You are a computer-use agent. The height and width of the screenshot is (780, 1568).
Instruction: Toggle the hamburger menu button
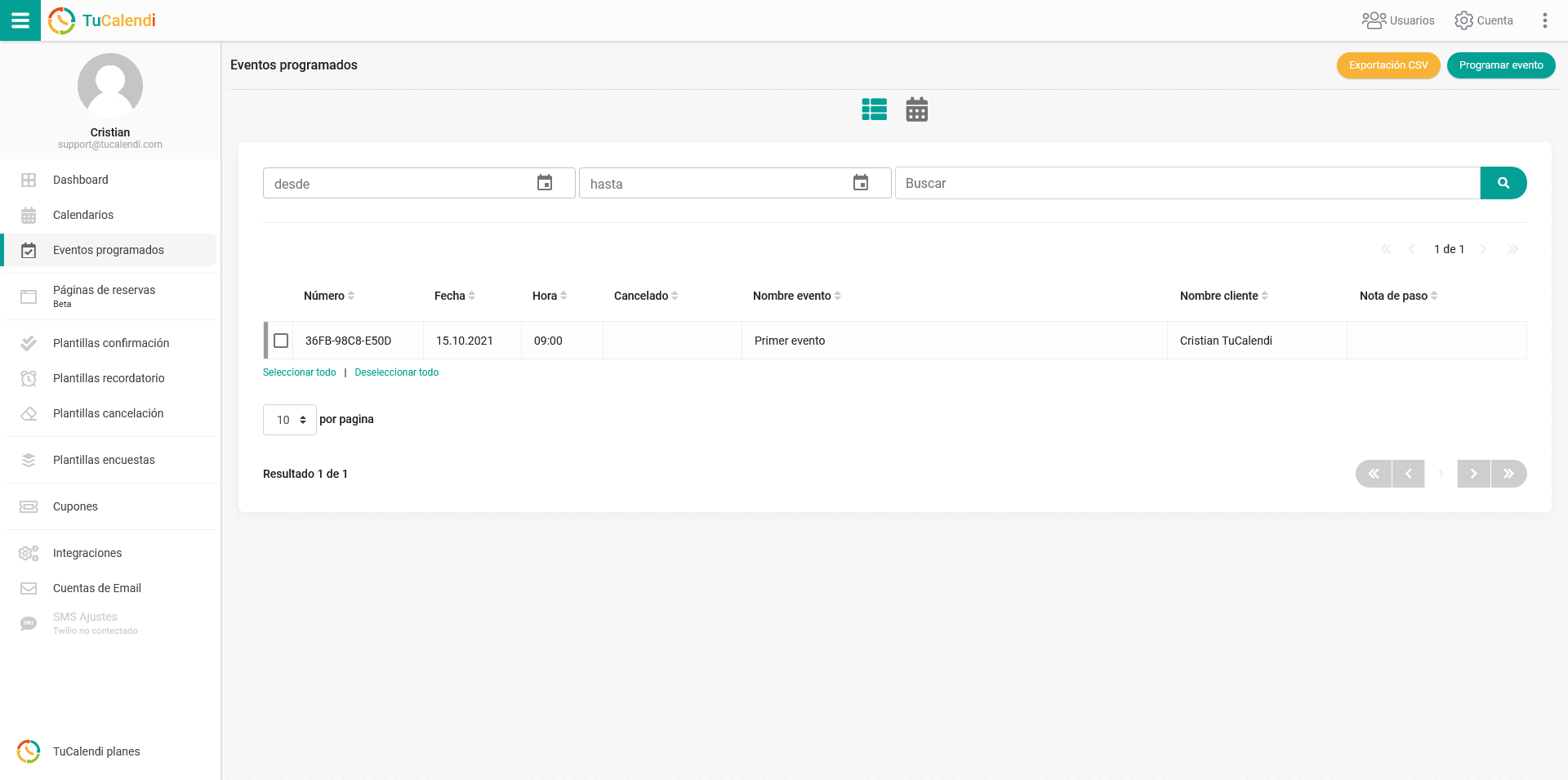click(20, 20)
